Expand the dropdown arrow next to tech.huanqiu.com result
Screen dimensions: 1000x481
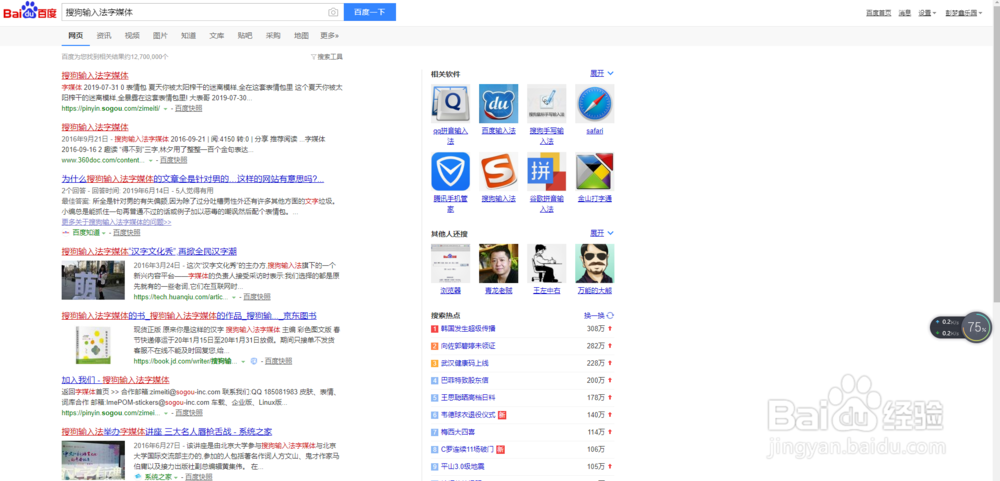[x=233, y=297]
